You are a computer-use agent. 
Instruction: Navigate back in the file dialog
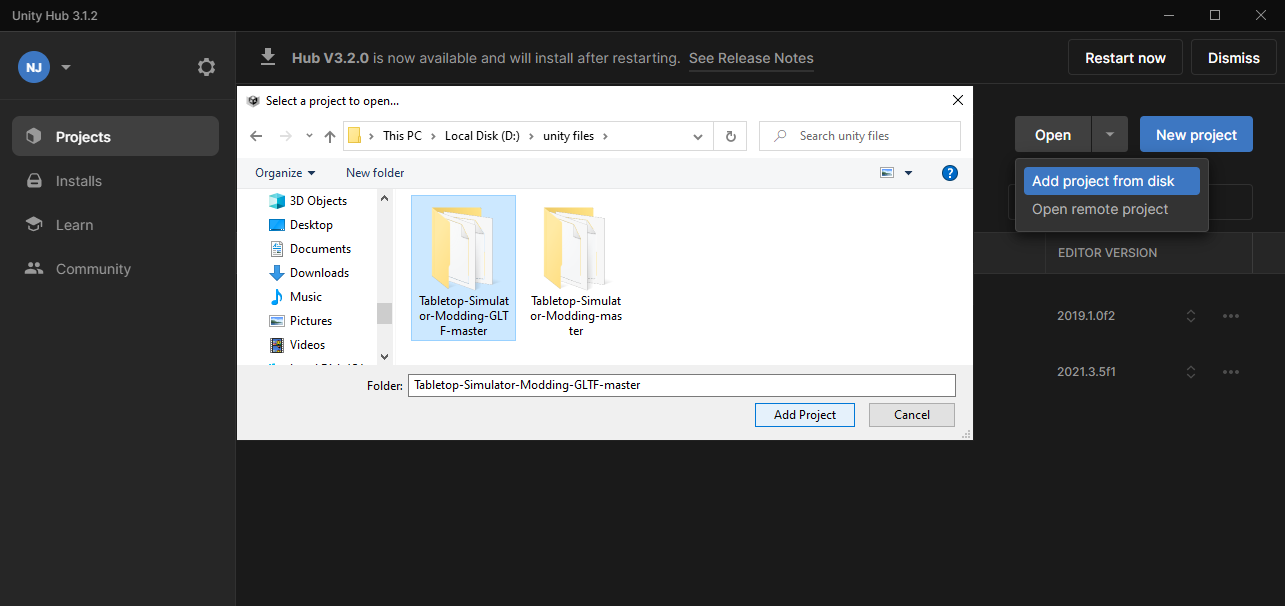click(255, 135)
